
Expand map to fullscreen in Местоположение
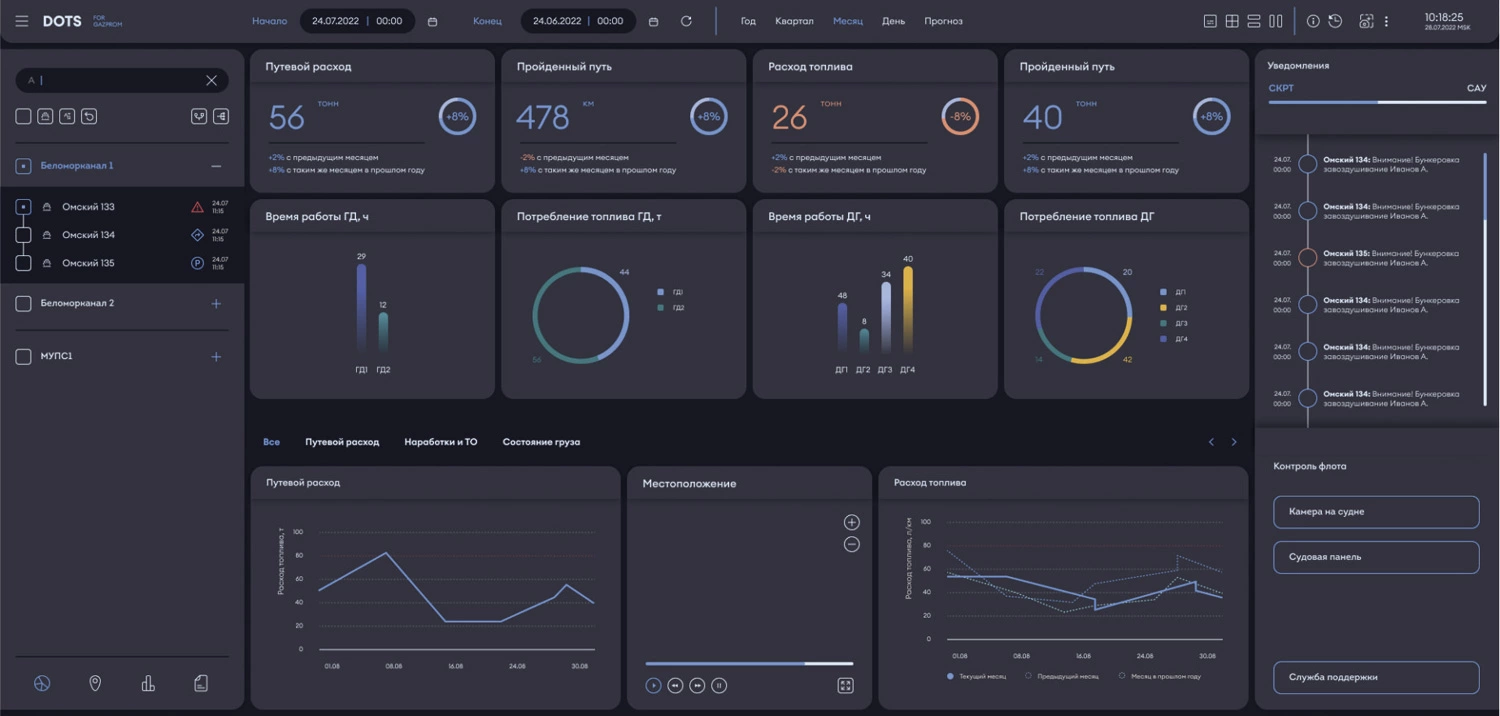click(x=845, y=685)
